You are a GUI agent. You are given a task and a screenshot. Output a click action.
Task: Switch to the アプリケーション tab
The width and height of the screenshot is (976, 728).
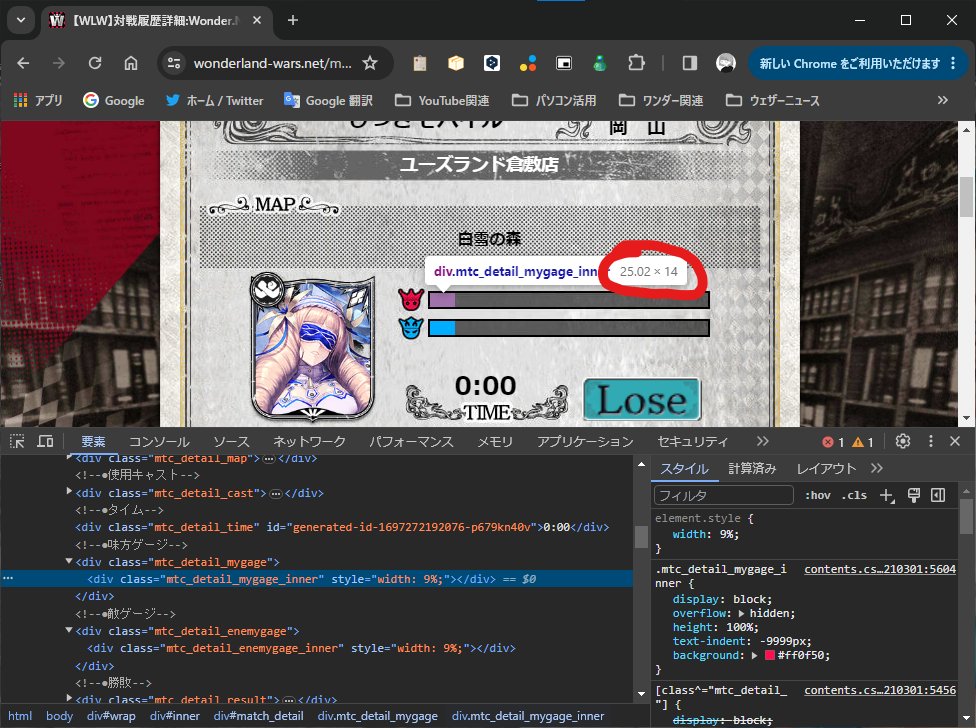click(585, 442)
